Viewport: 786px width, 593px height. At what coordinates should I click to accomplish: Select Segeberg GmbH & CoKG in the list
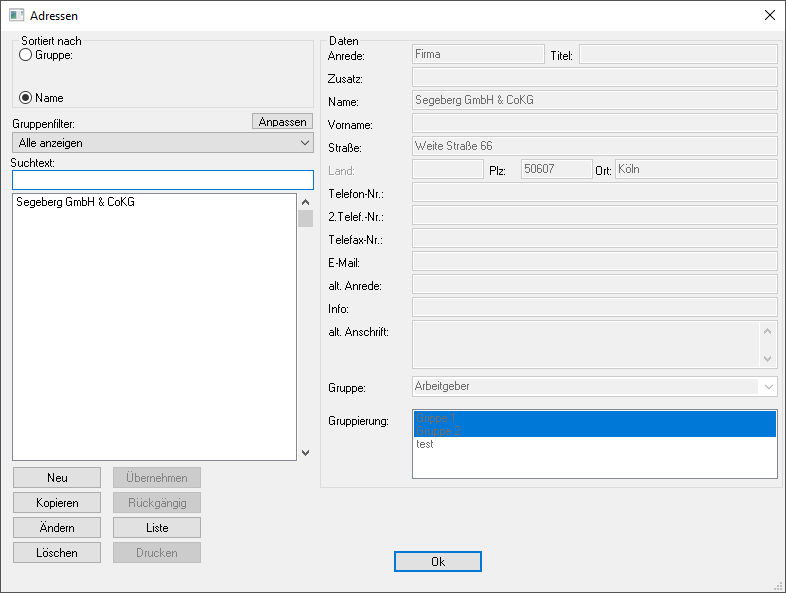[x=154, y=202]
